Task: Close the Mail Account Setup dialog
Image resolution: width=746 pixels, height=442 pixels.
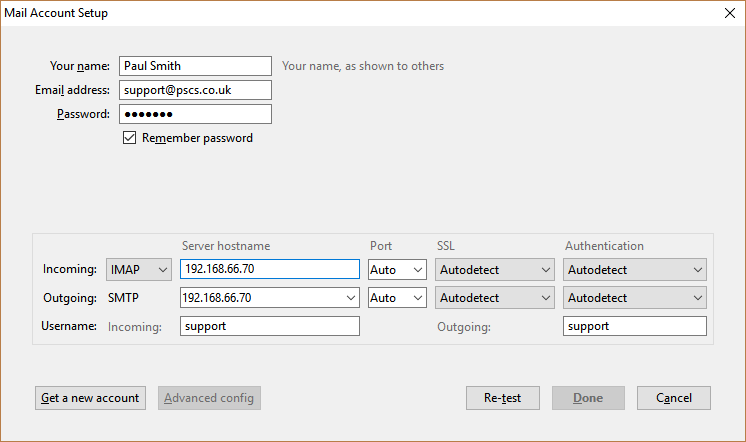Action: [x=730, y=13]
